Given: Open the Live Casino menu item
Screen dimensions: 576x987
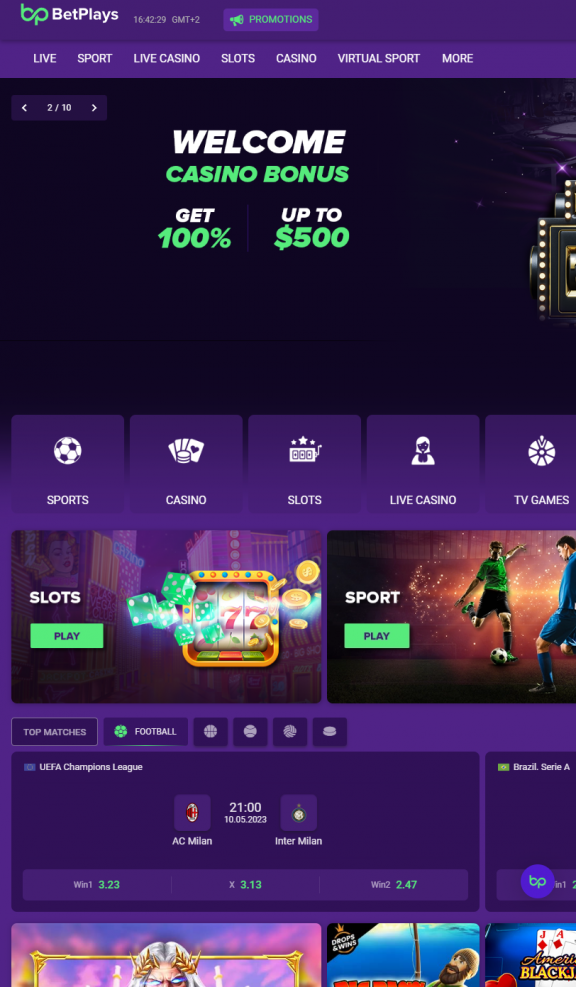Looking at the screenshot, I should pos(167,59).
